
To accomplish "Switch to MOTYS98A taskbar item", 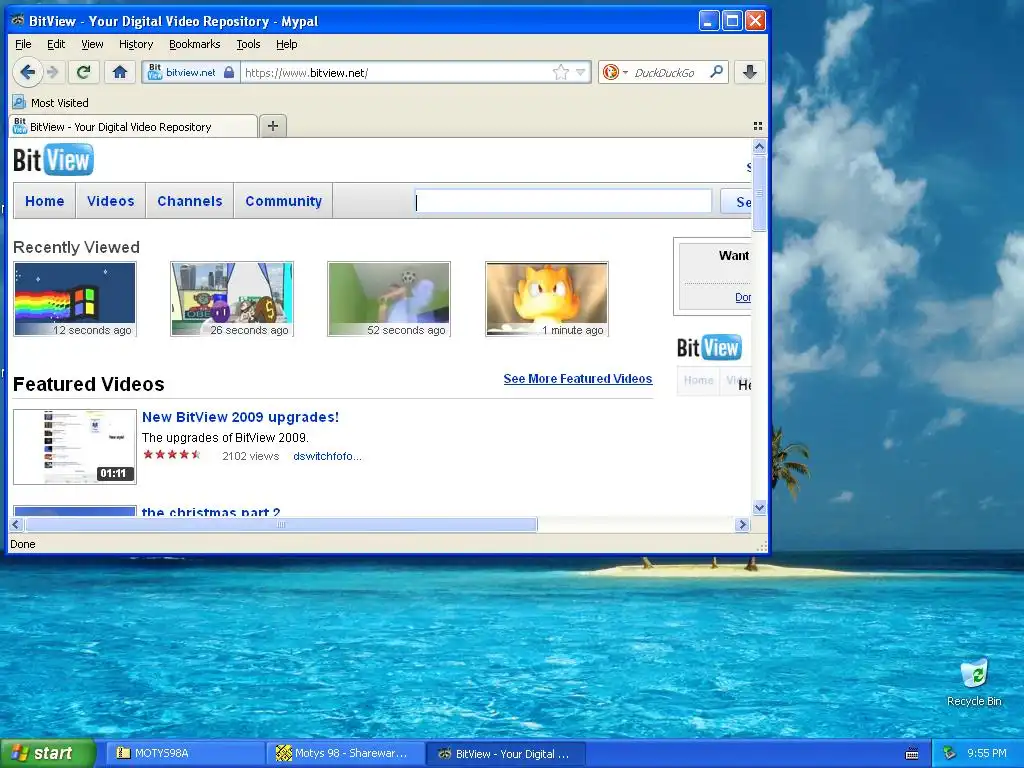I will [185, 754].
